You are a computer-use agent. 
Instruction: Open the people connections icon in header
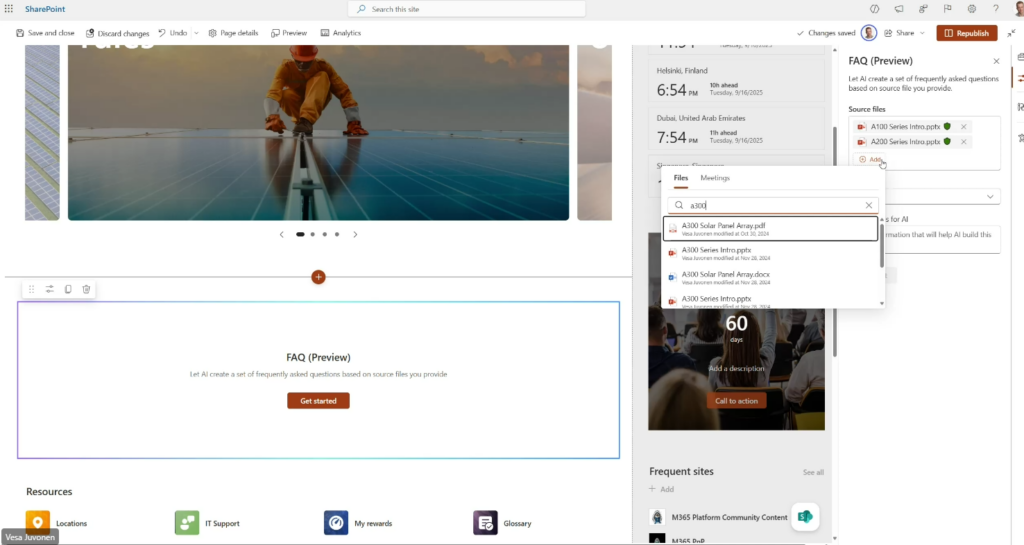point(923,9)
